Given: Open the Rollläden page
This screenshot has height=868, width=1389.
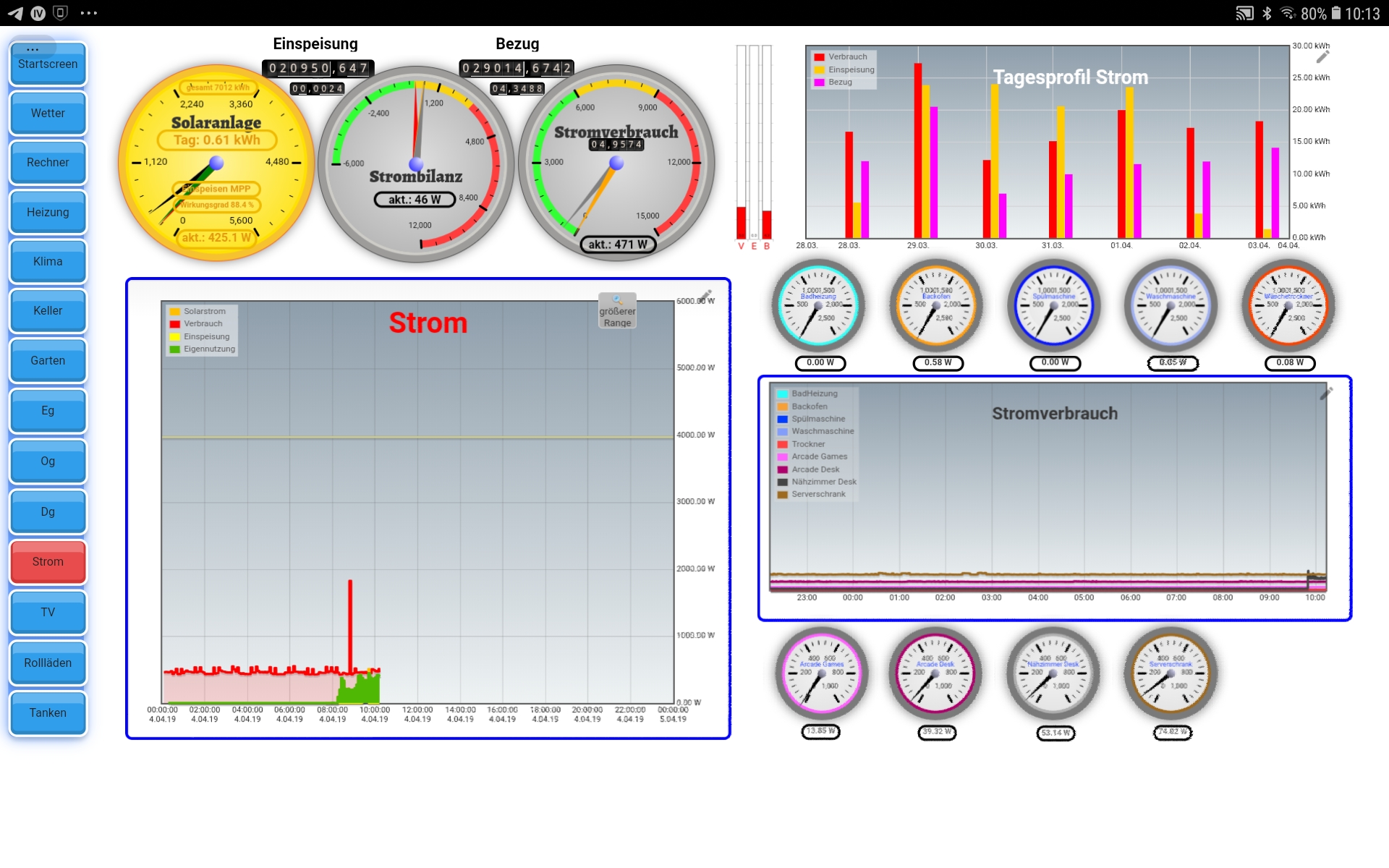Looking at the screenshot, I should click(x=48, y=663).
